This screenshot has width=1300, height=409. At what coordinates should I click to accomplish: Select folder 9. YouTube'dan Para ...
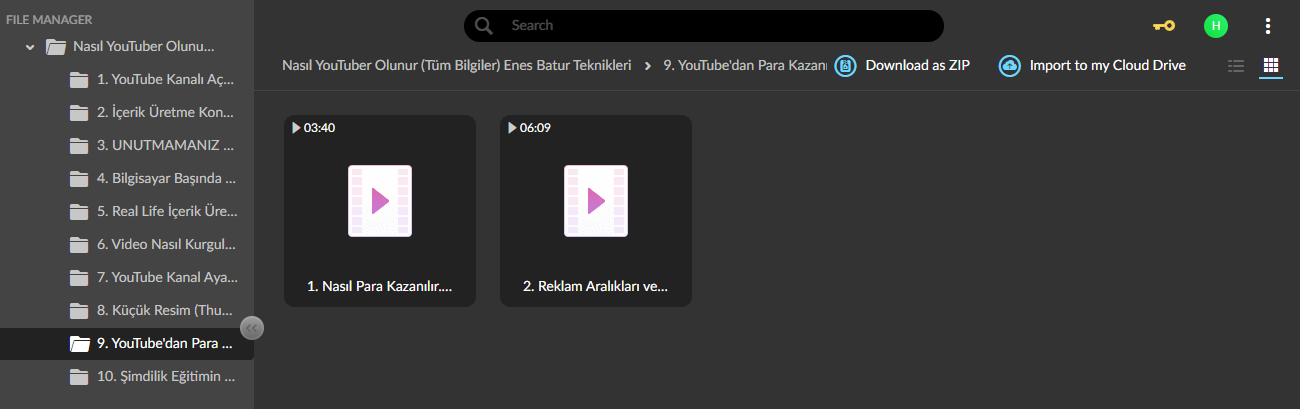[165, 344]
